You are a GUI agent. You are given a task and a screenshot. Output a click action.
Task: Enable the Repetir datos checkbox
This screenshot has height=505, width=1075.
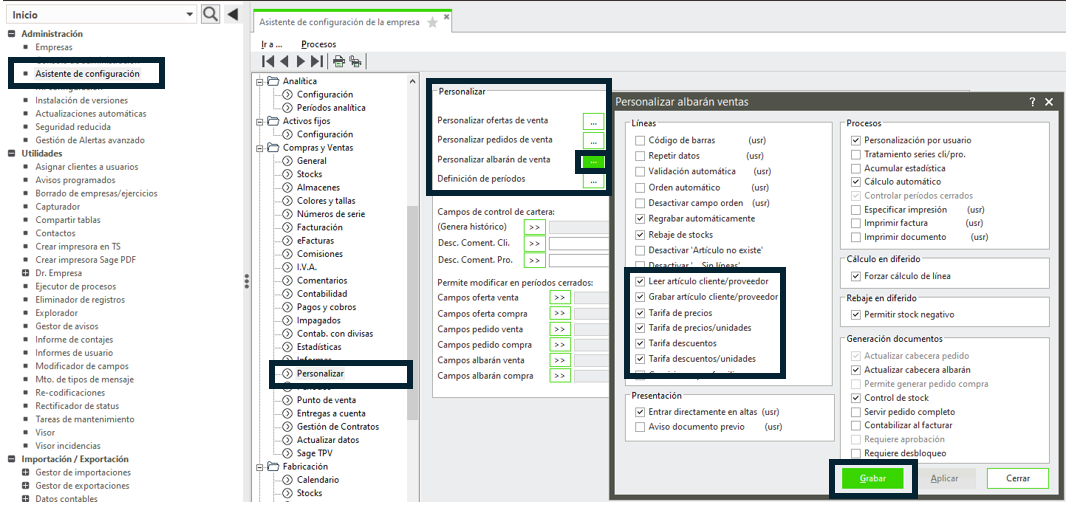coord(640,156)
